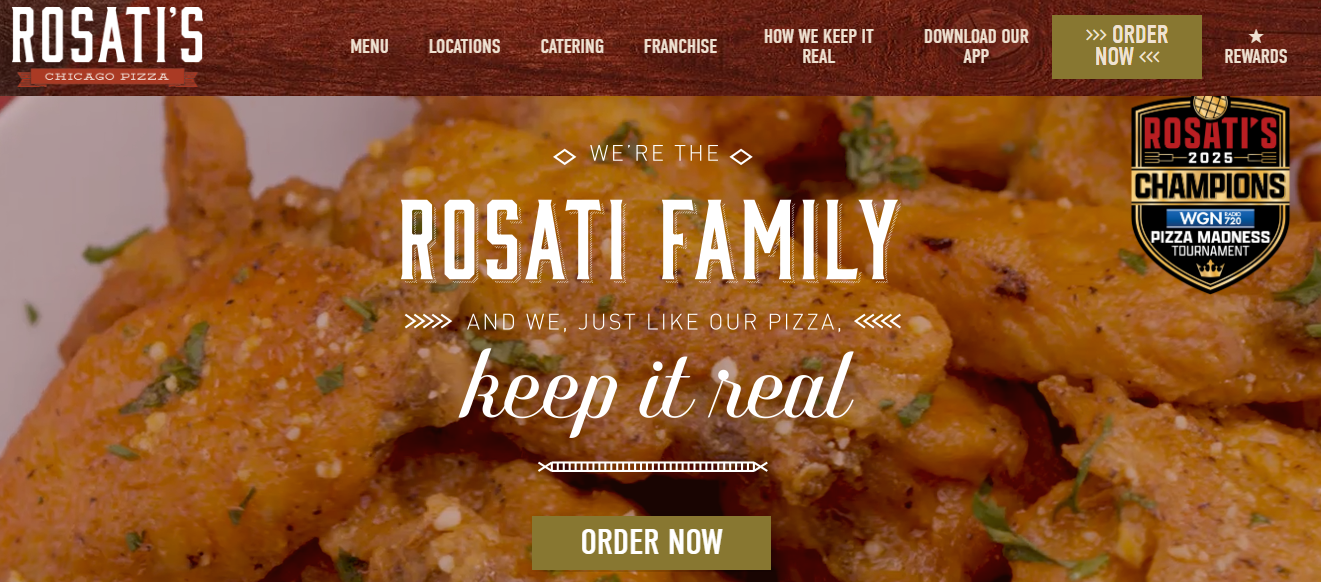Click the right chevron arrows after "our pizza"
The image size is (1321, 582).
click(x=878, y=322)
